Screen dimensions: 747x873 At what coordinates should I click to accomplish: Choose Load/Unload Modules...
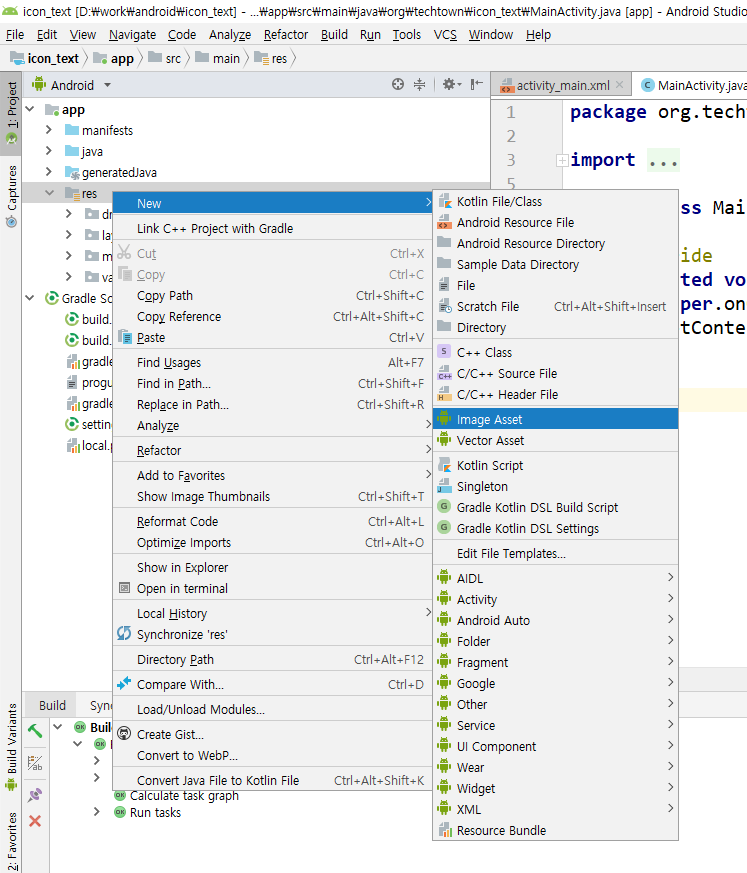coord(272,709)
